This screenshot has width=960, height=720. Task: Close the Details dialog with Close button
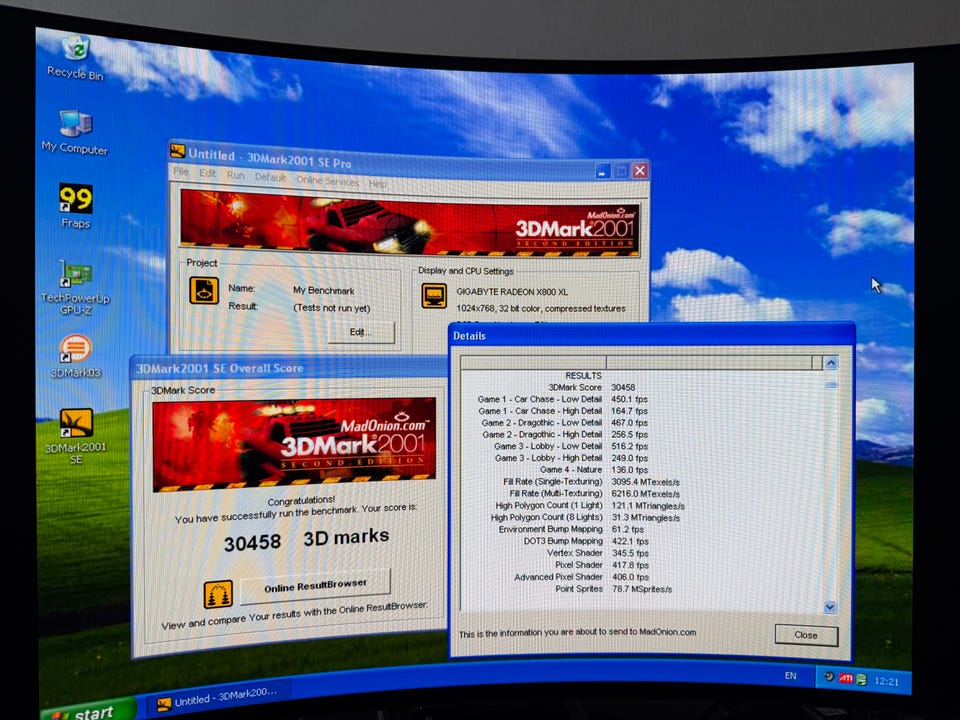pyautogui.click(x=806, y=635)
